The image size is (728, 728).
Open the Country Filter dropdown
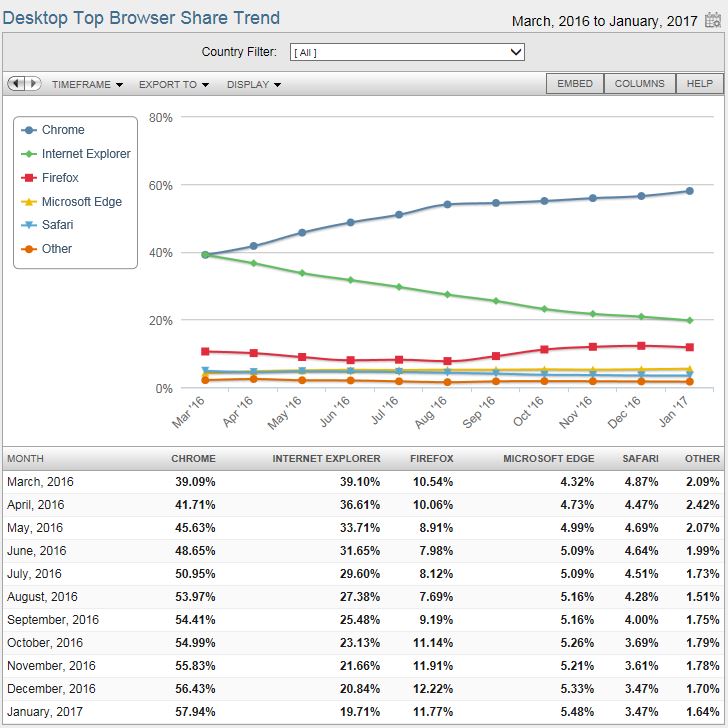pos(407,52)
